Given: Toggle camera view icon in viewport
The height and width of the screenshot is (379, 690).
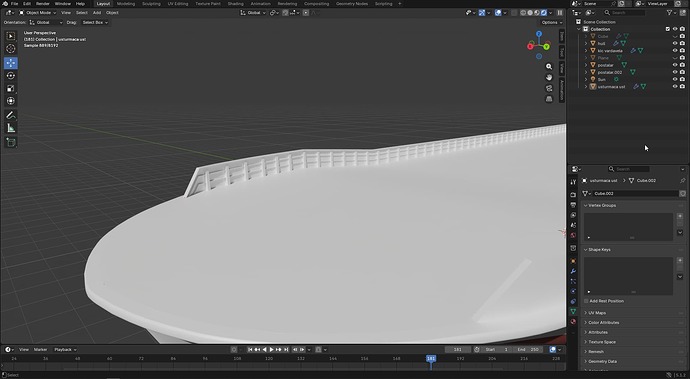Looking at the screenshot, I should (x=549, y=88).
